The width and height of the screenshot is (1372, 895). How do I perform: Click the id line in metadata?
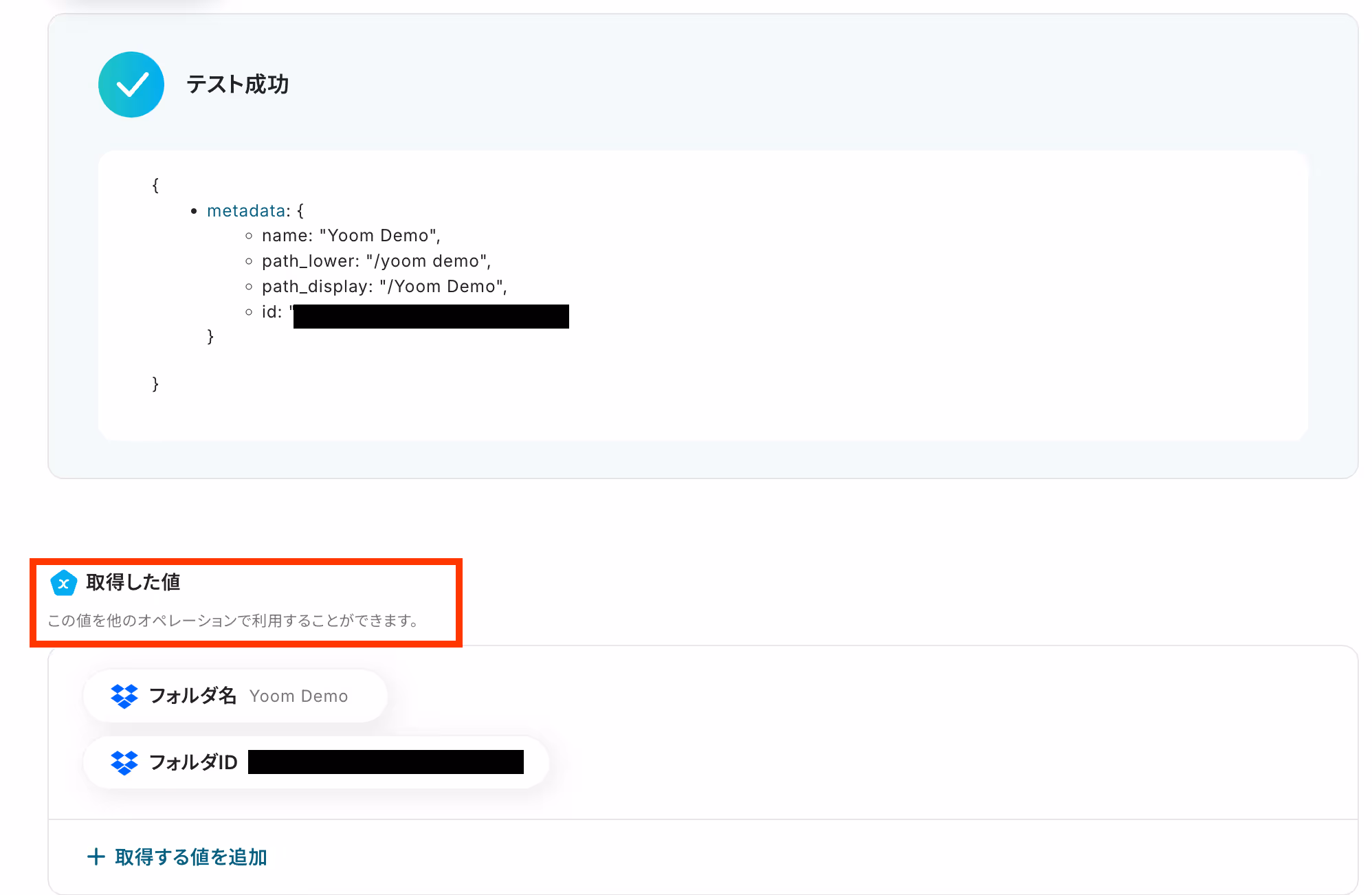[272, 312]
